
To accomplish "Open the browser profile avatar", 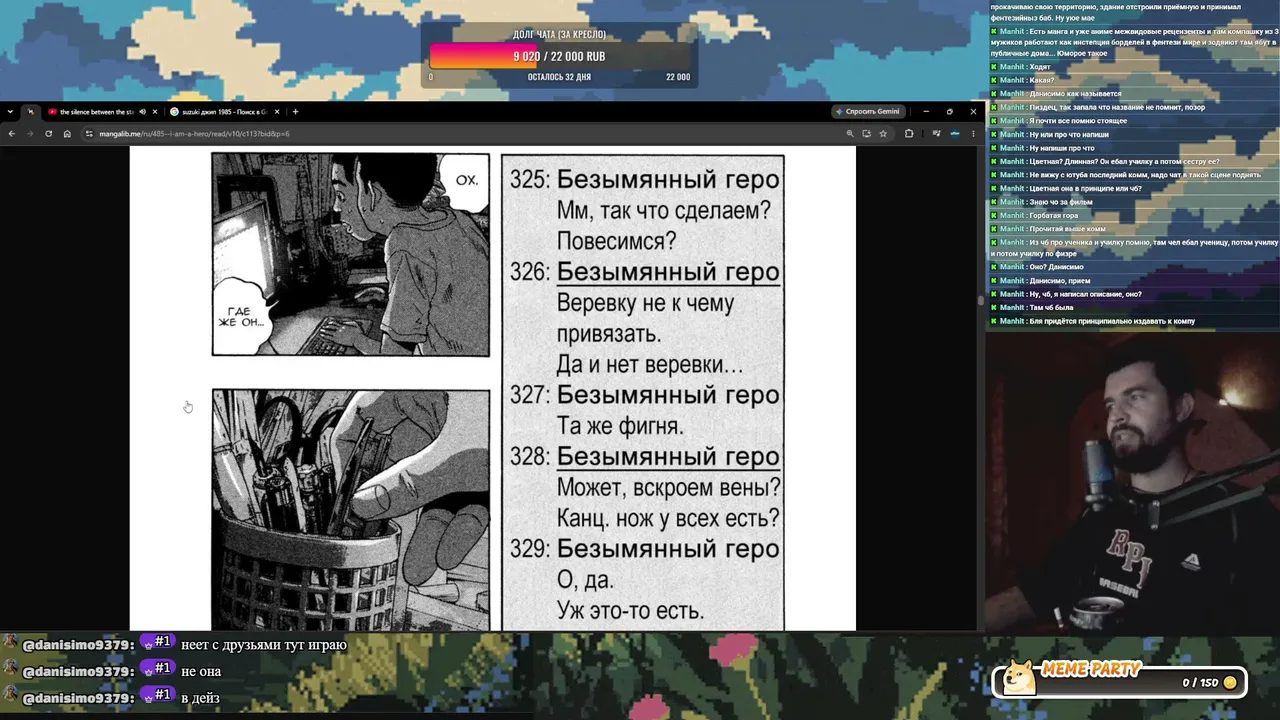I will point(955,133).
